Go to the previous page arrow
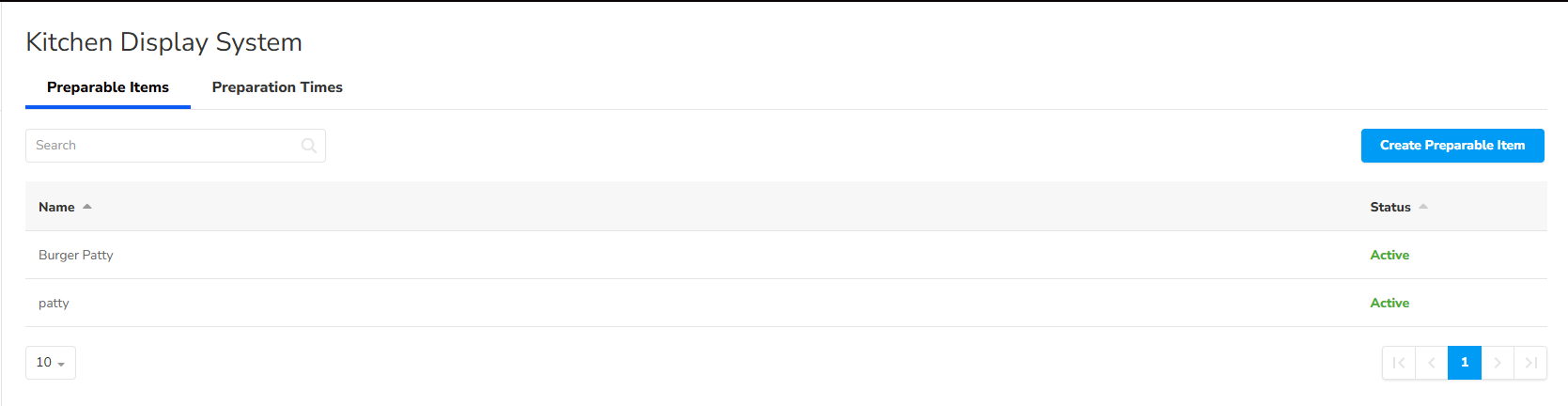 pyautogui.click(x=1432, y=363)
